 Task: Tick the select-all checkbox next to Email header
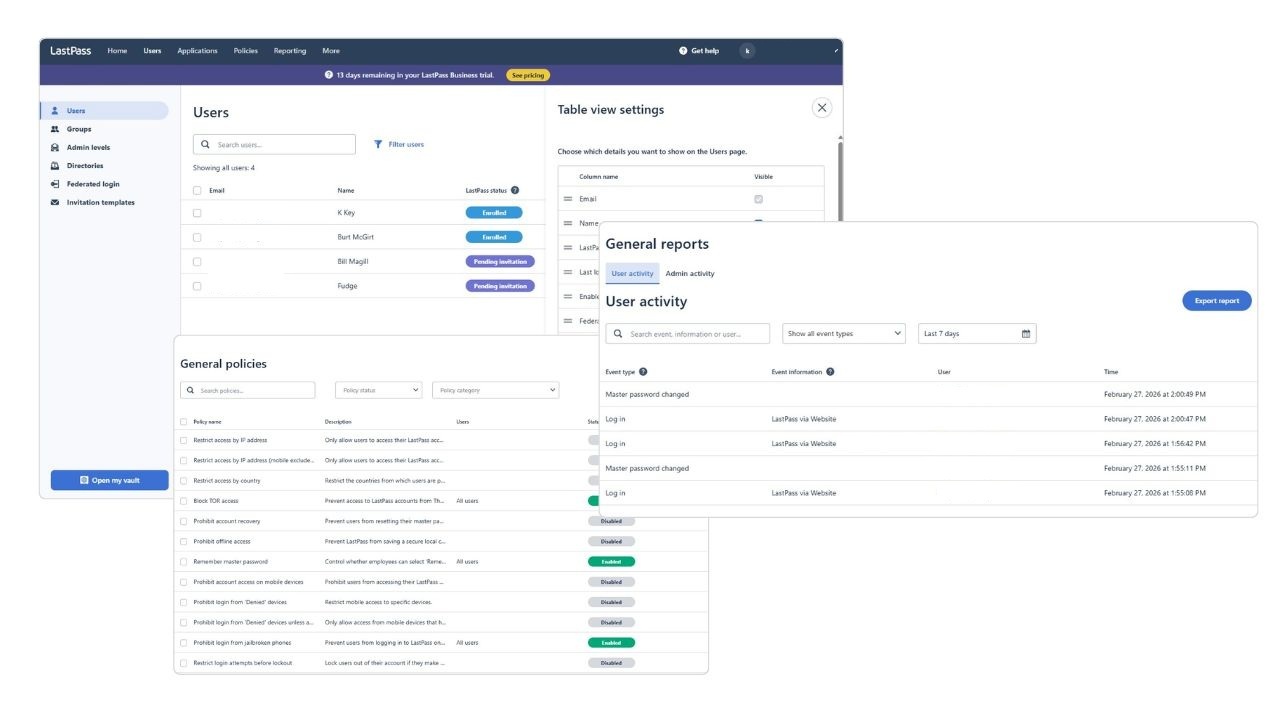tap(197, 191)
